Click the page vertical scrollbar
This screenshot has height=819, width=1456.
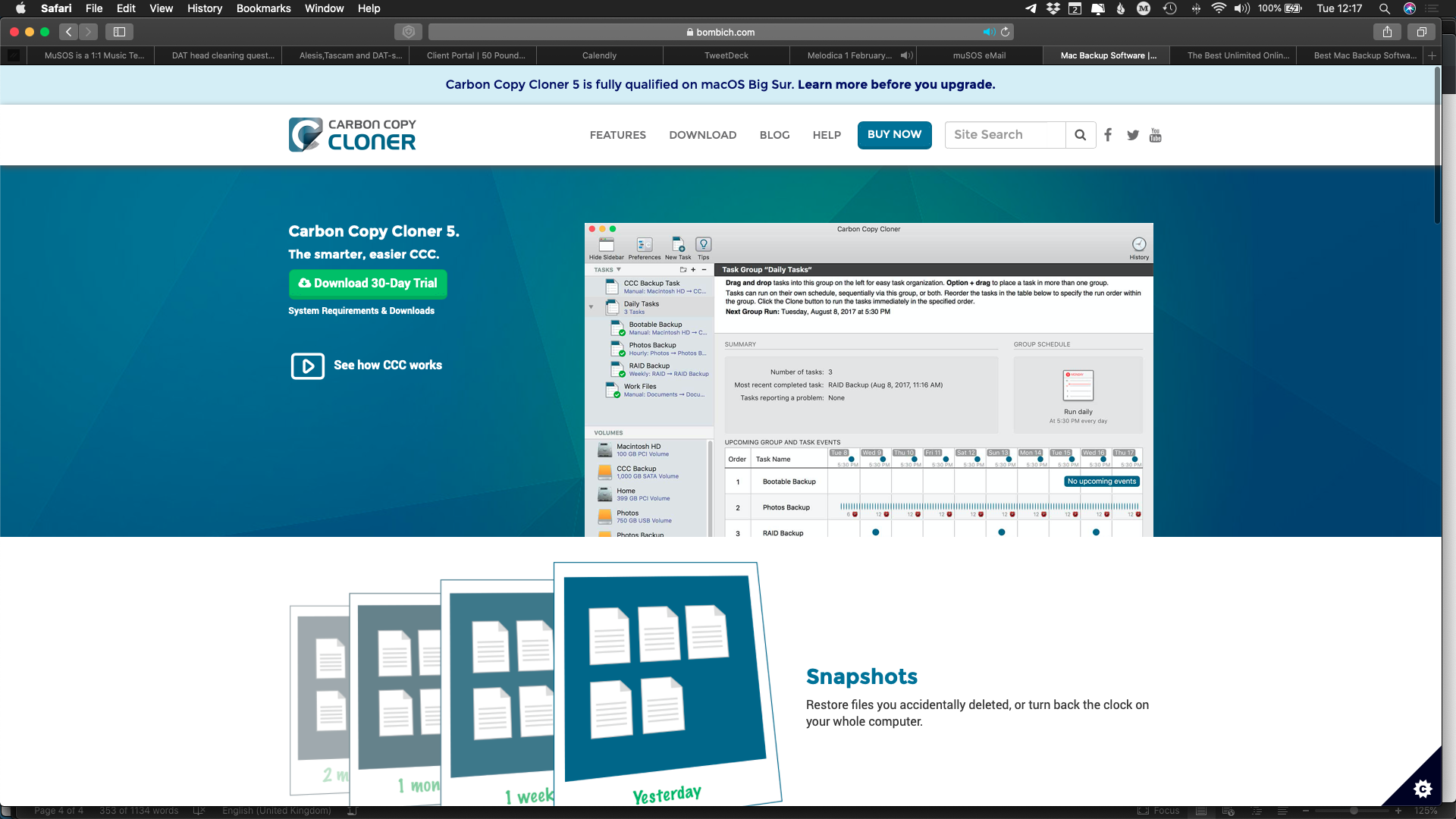tap(1436, 144)
